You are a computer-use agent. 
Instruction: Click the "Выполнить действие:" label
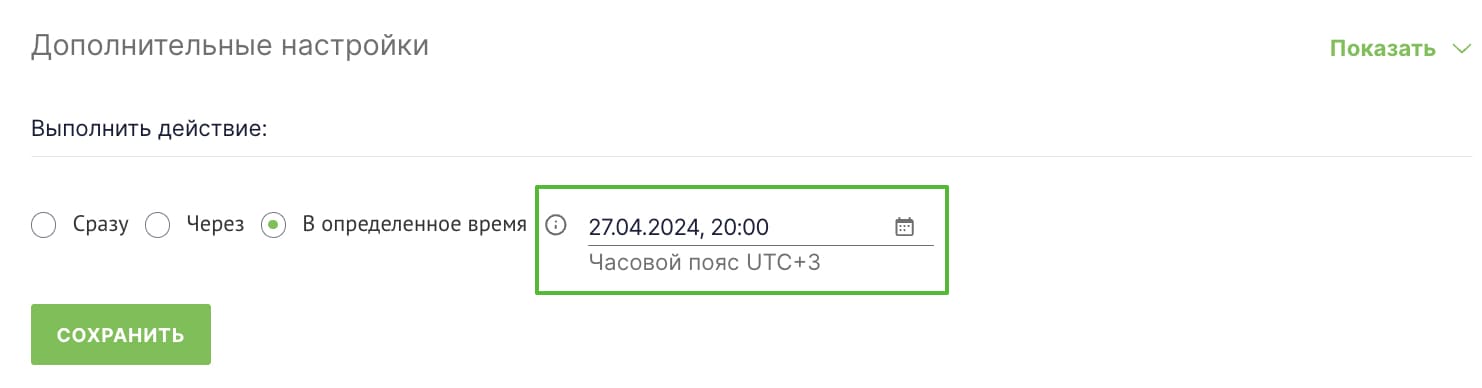coord(149,130)
